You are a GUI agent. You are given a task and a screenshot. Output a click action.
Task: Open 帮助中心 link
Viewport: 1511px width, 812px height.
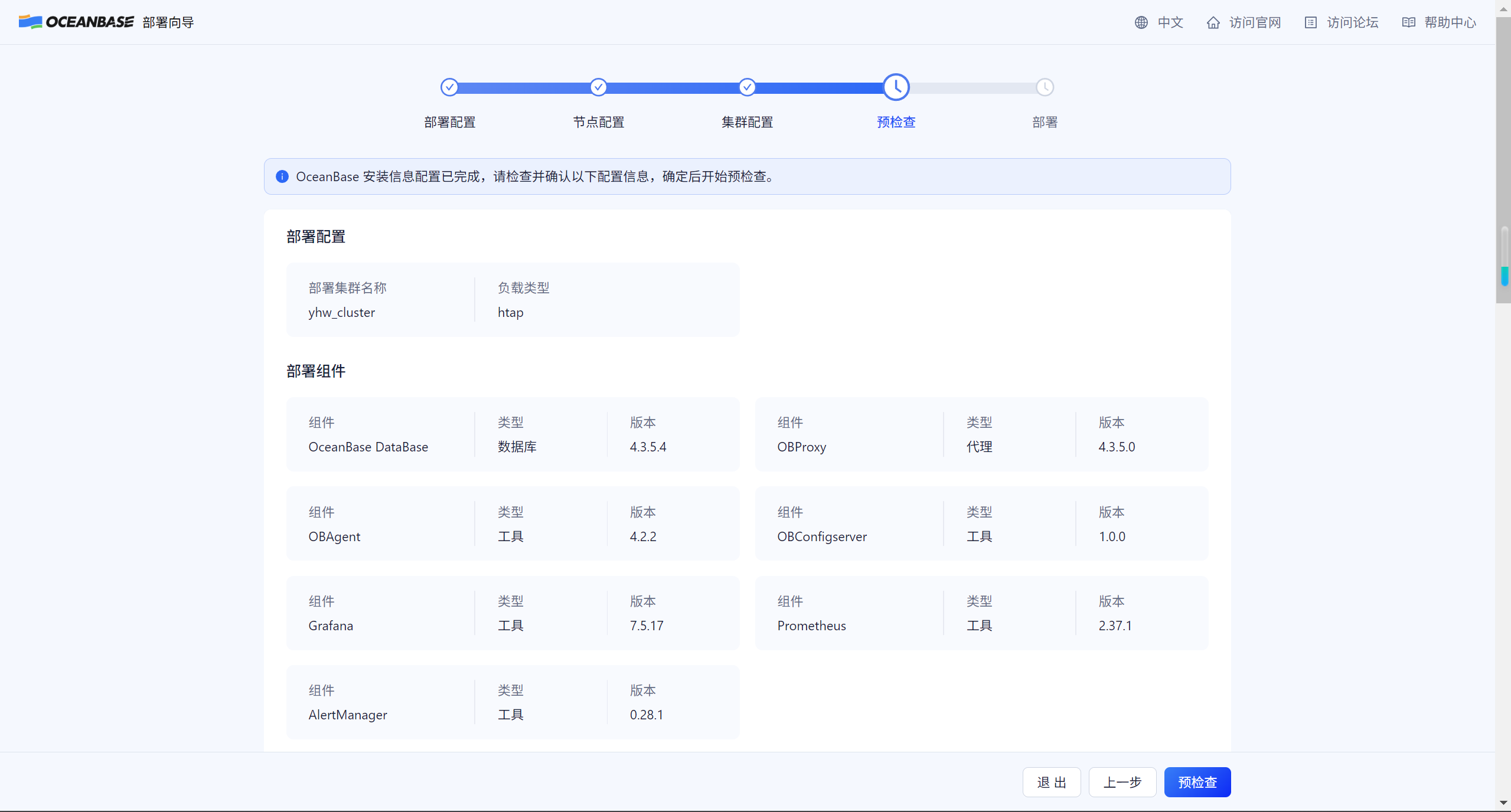click(x=1450, y=22)
